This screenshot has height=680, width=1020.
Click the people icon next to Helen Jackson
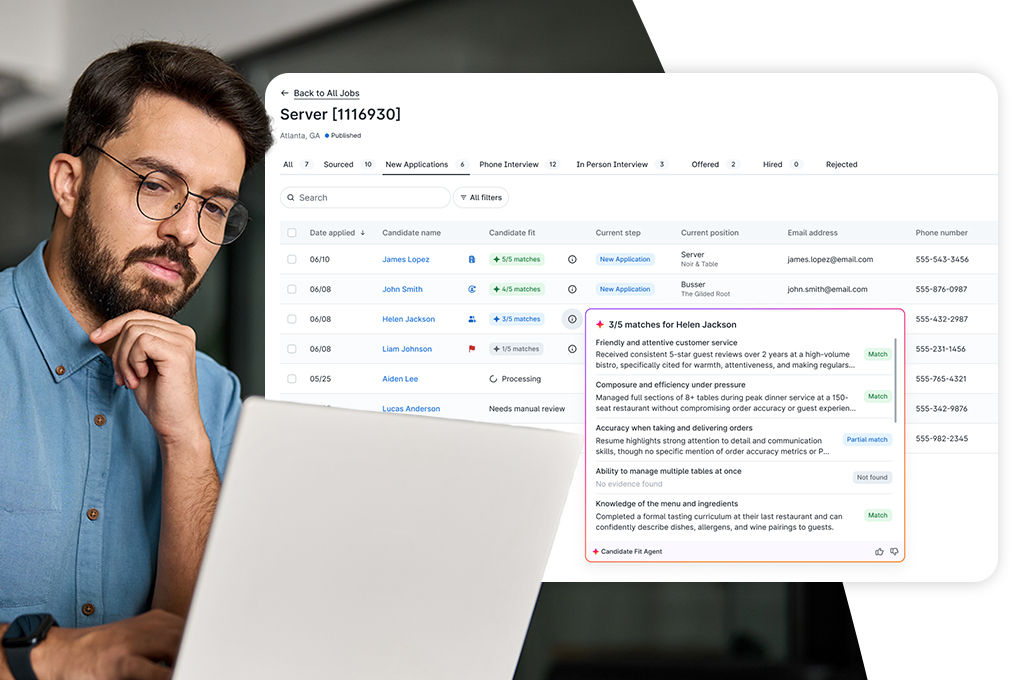(472, 320)
